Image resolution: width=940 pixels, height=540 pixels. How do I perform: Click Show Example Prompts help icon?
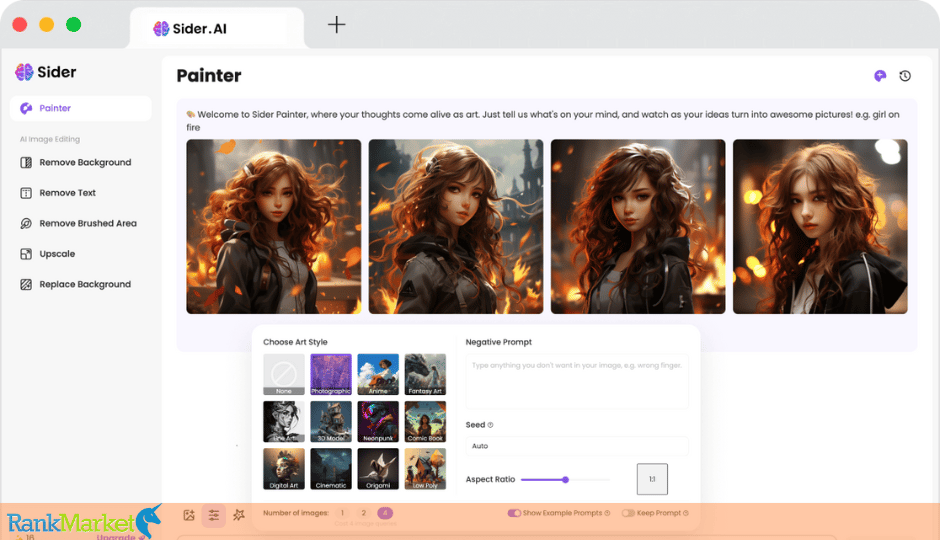[607, 513]
